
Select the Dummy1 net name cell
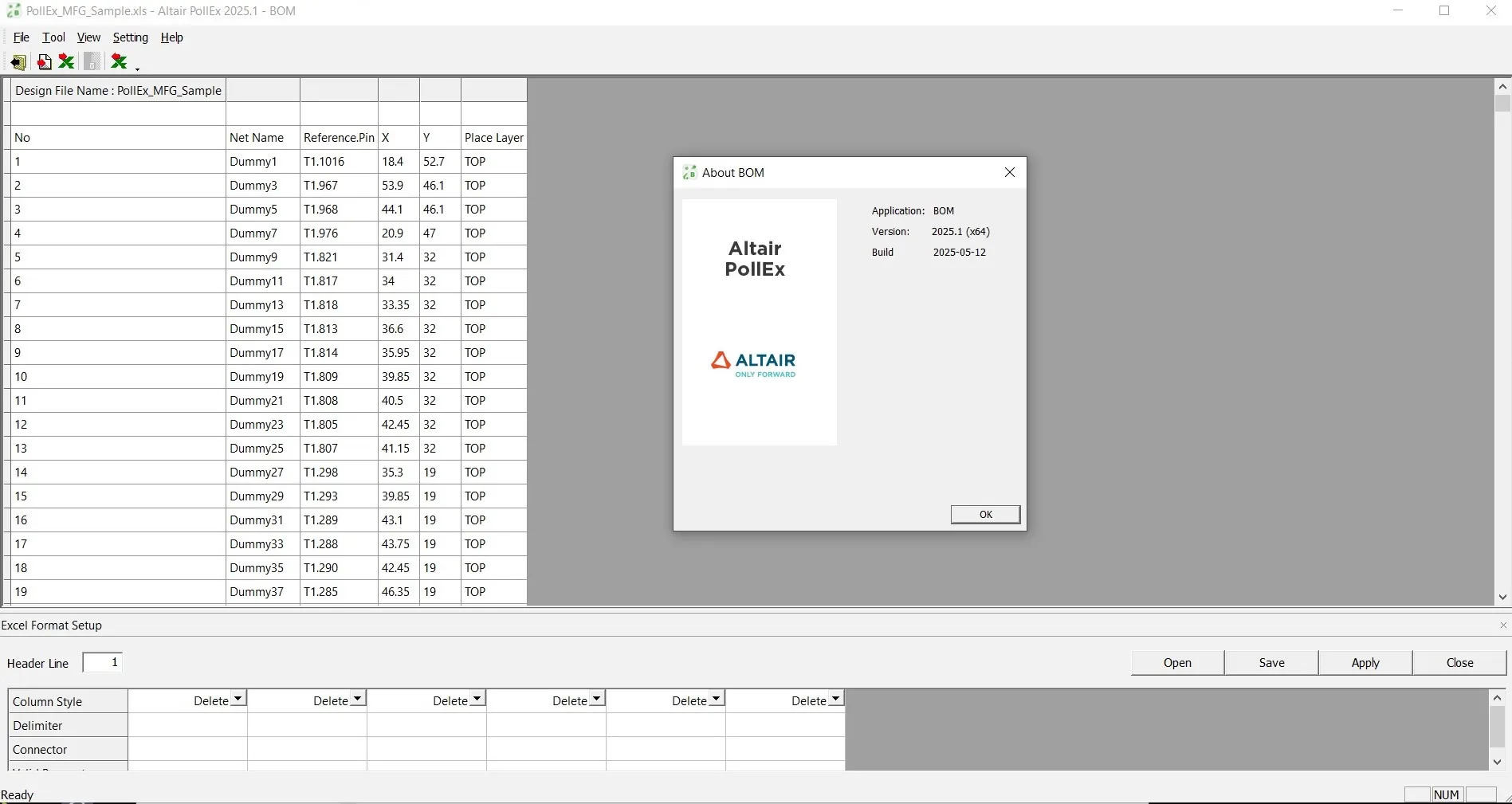tap(263, 162)
